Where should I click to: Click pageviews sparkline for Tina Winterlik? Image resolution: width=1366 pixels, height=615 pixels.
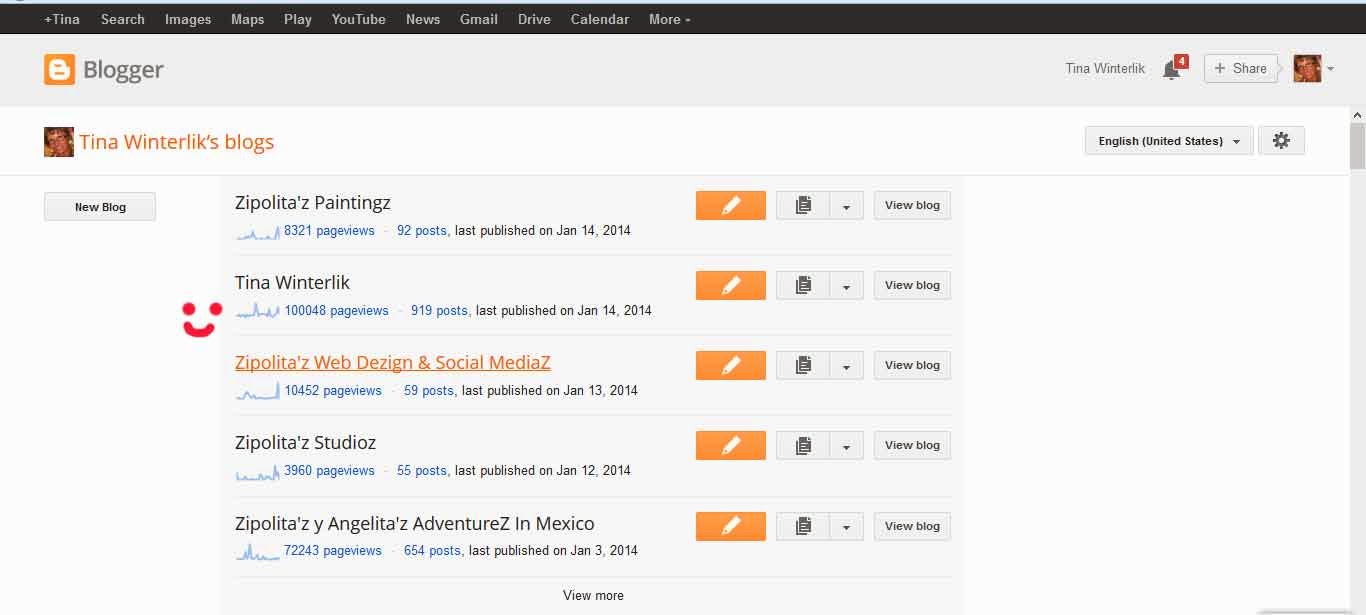click(x=258, y=311)
